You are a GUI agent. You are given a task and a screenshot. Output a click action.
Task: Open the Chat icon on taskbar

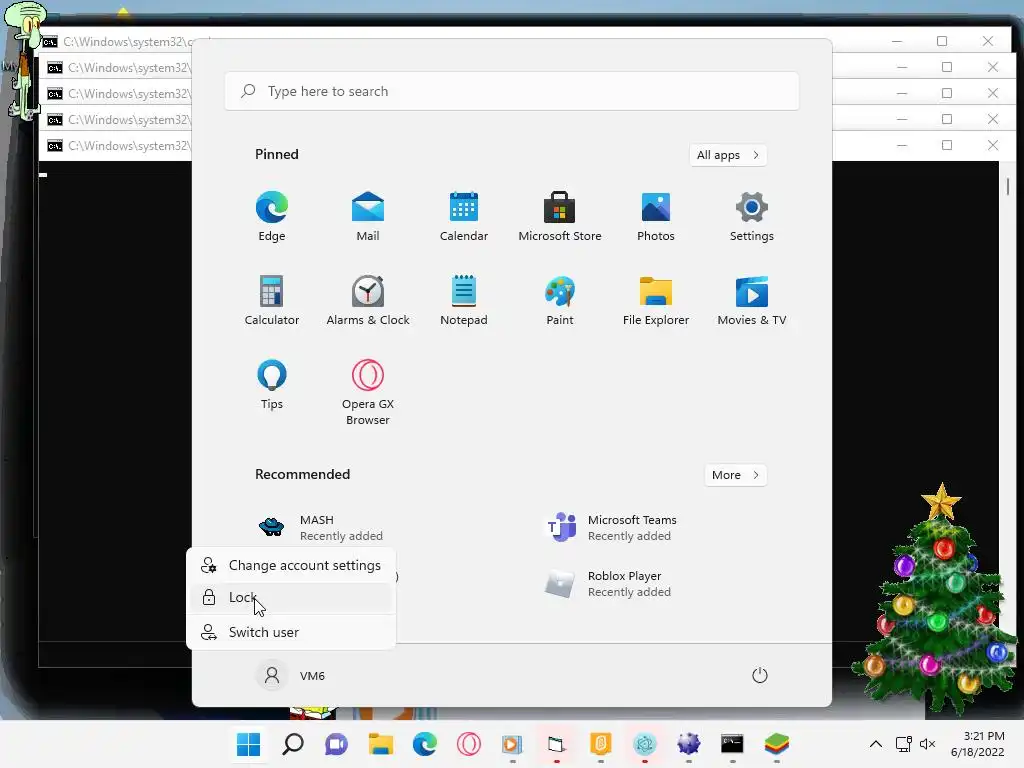click(x=336, y=744)
